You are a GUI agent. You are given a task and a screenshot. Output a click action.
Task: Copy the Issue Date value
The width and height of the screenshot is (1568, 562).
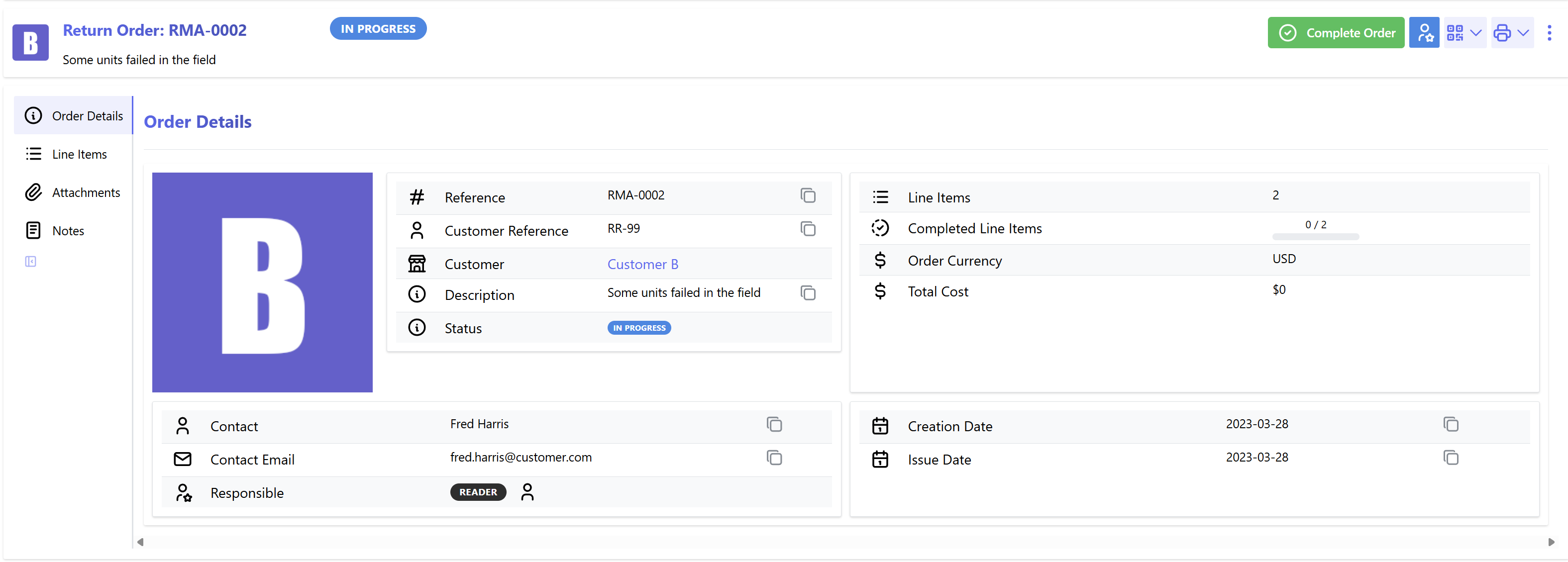pos(1451,458)
